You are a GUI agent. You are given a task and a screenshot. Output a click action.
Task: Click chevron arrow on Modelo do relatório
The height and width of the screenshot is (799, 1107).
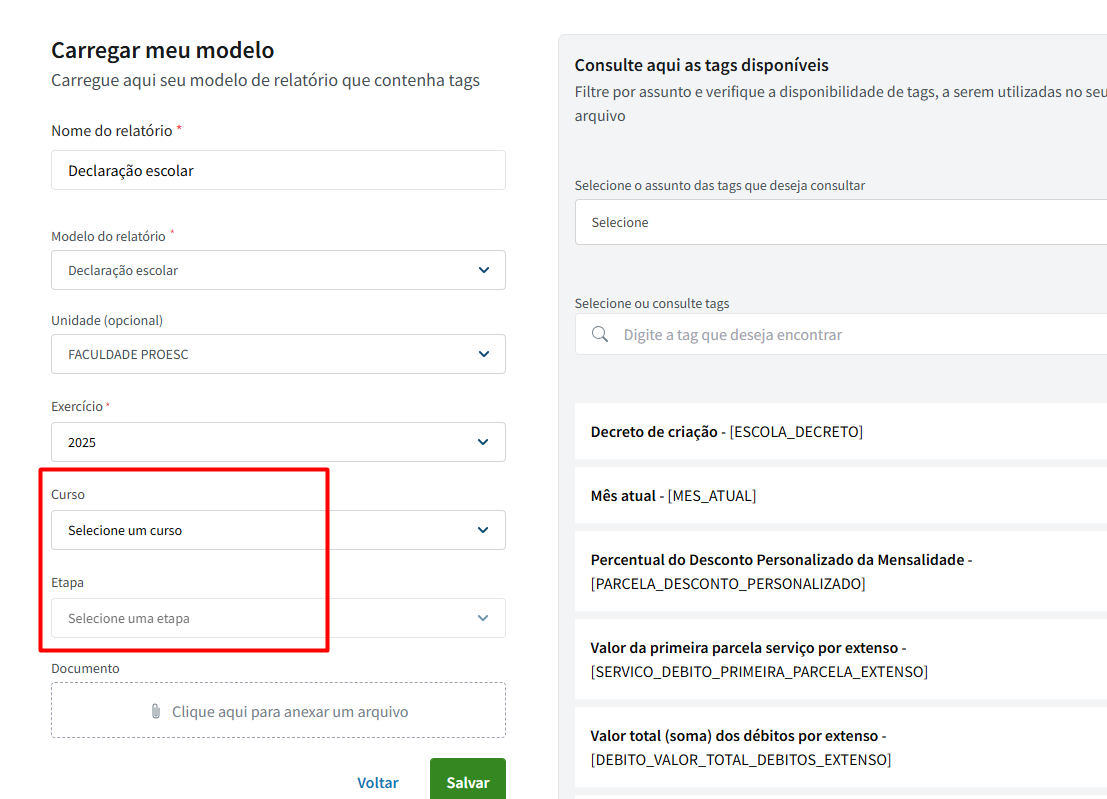coord(484,270)
